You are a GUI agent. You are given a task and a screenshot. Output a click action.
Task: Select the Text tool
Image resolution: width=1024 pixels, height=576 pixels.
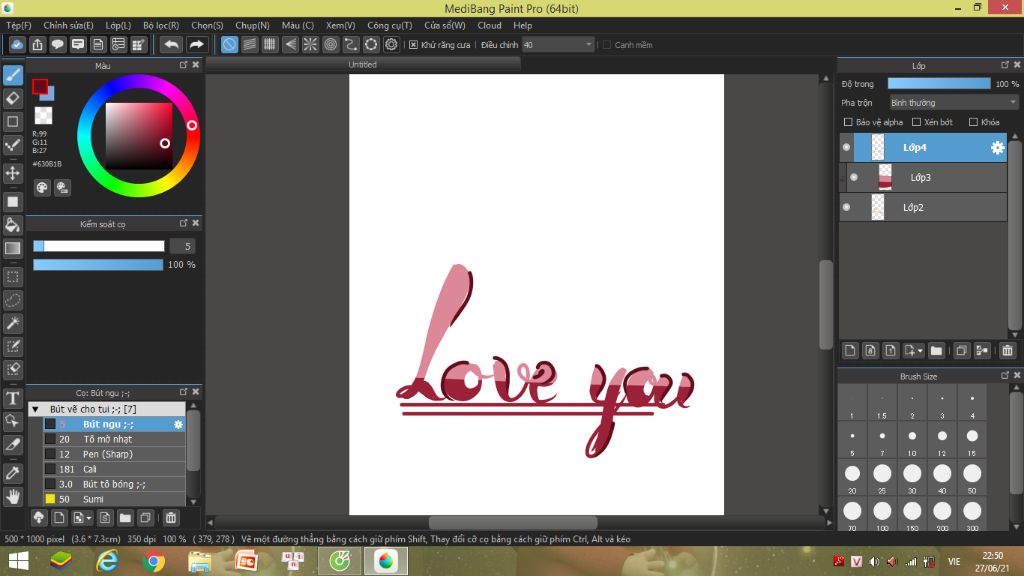tap(13, 398)
